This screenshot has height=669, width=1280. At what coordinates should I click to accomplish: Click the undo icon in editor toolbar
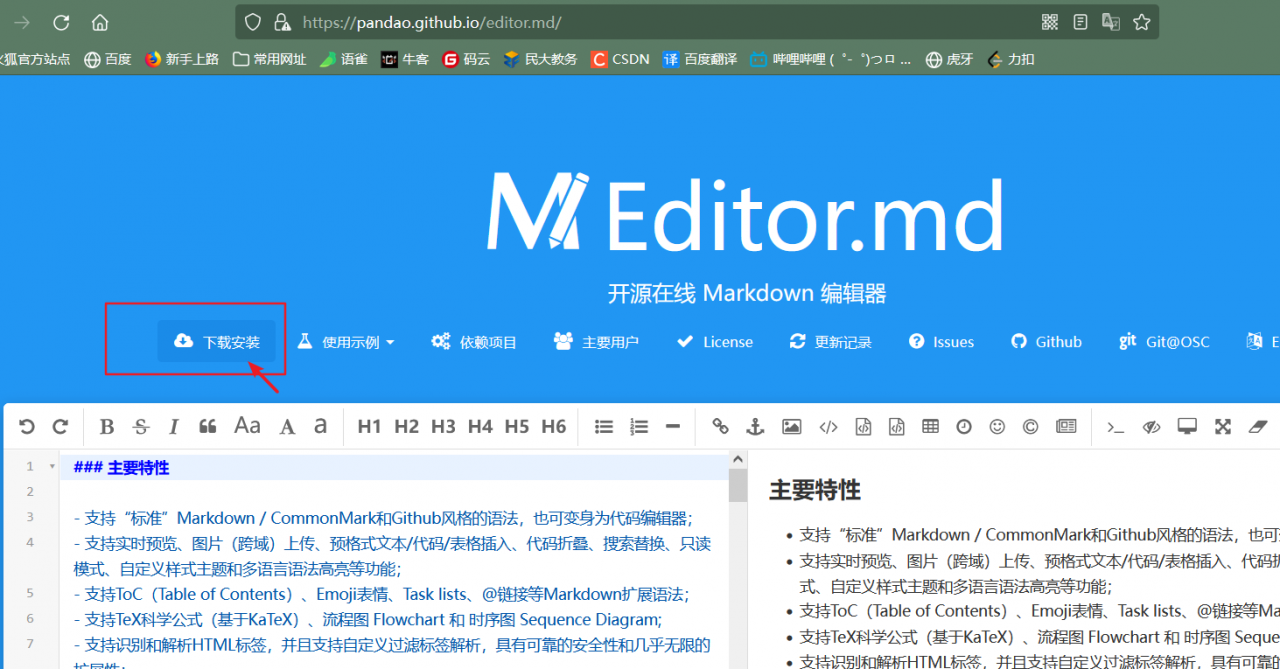(x=27, y=427)
